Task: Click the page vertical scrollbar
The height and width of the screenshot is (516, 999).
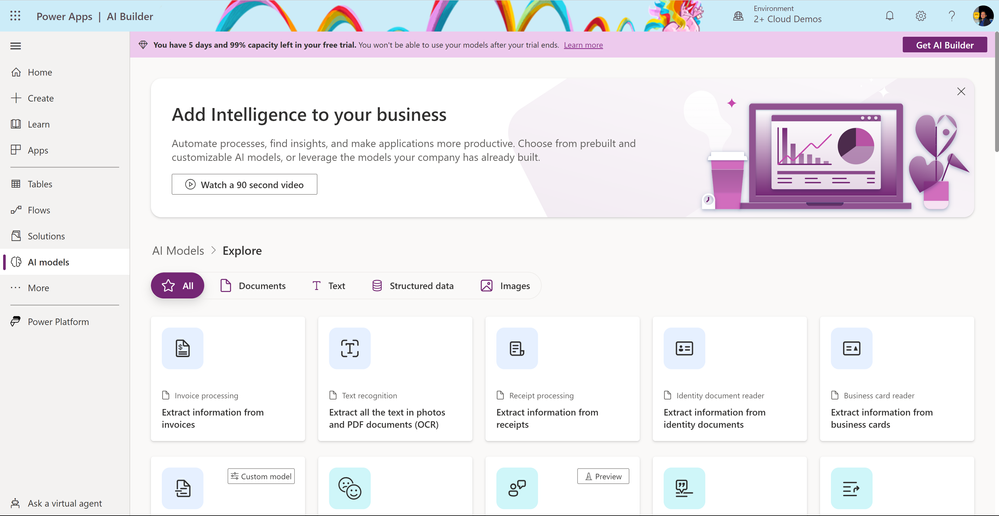Action: point(995,92)
